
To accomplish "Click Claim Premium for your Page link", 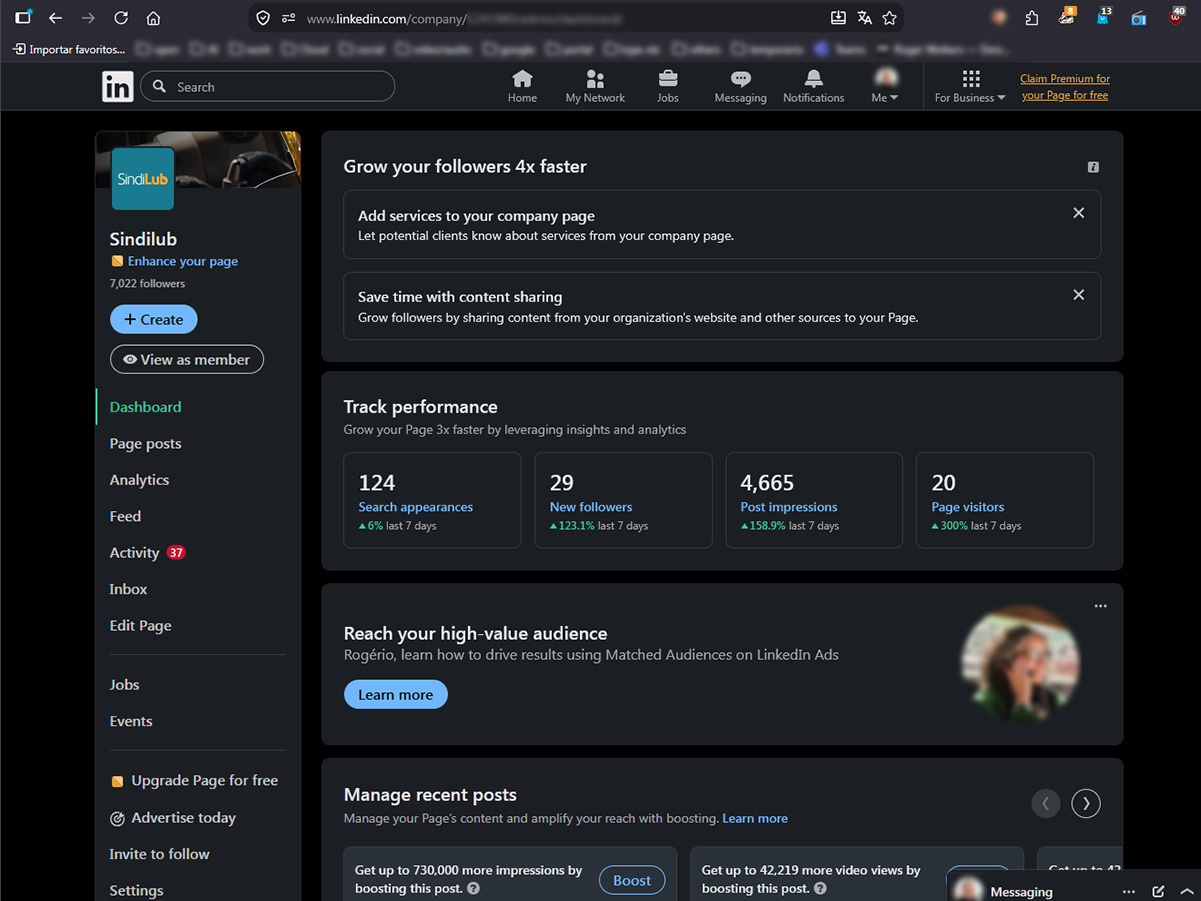I will 1064,87.
